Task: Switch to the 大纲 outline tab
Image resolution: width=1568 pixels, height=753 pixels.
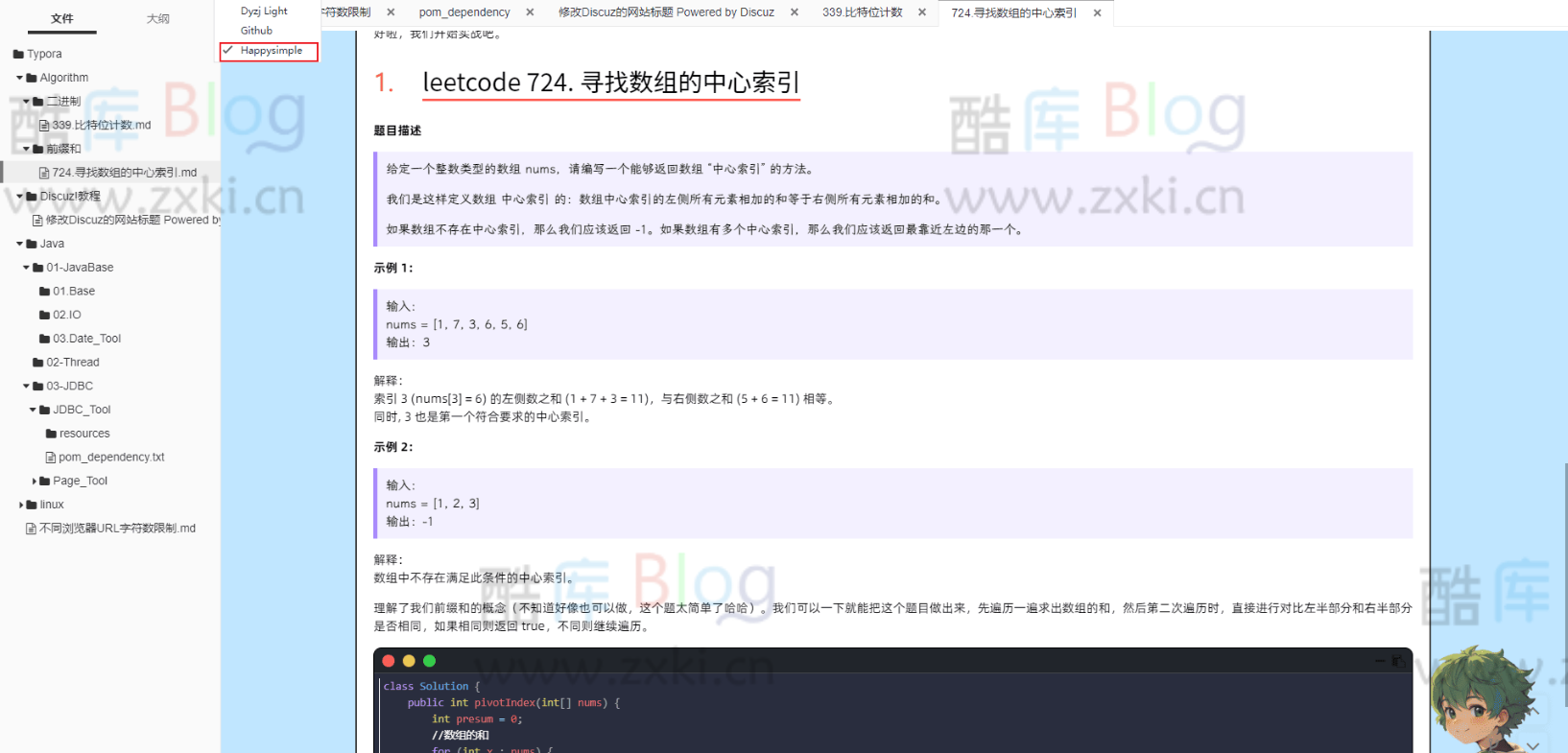Action: [158, 18]
